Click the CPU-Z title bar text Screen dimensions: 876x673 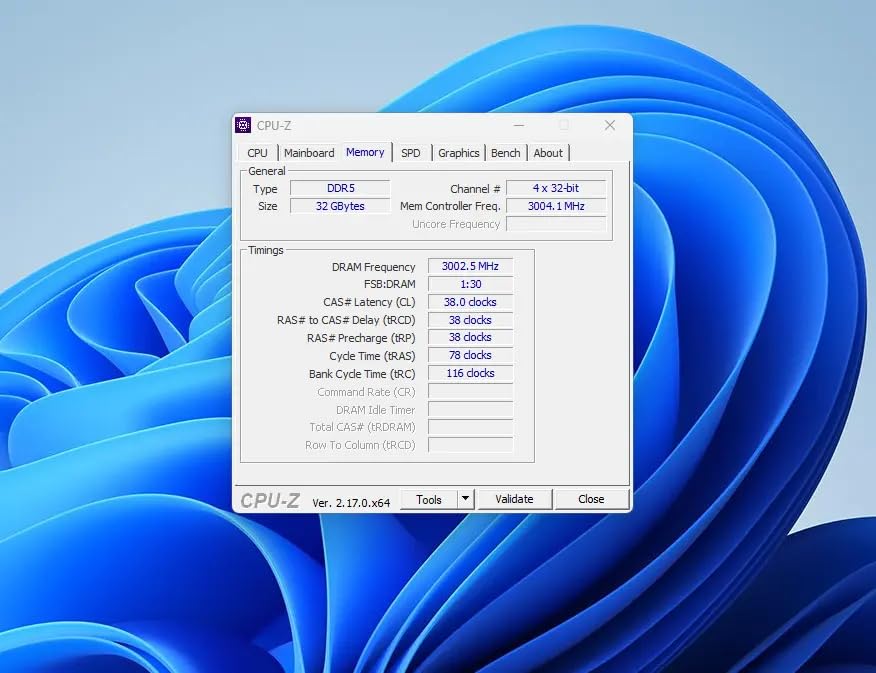(274, 126)
